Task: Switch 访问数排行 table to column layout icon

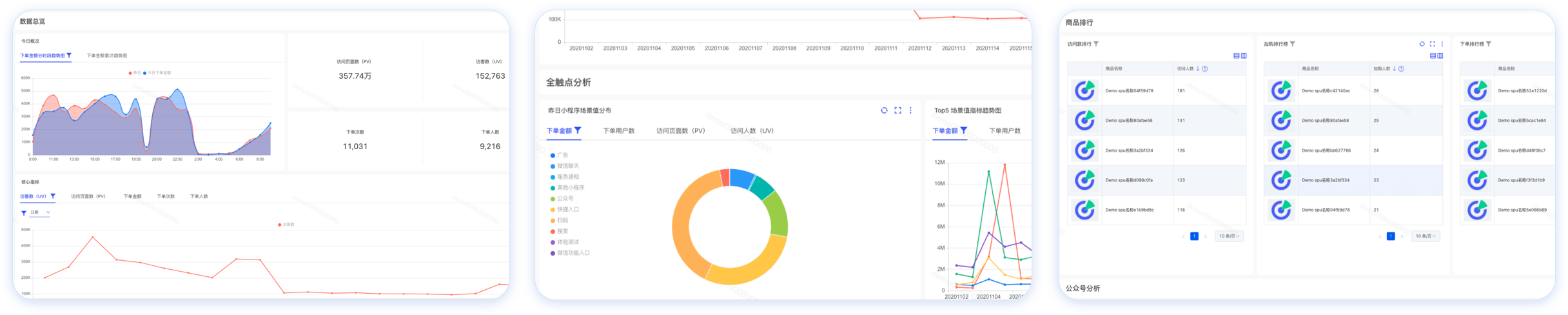Action: 1244,56
